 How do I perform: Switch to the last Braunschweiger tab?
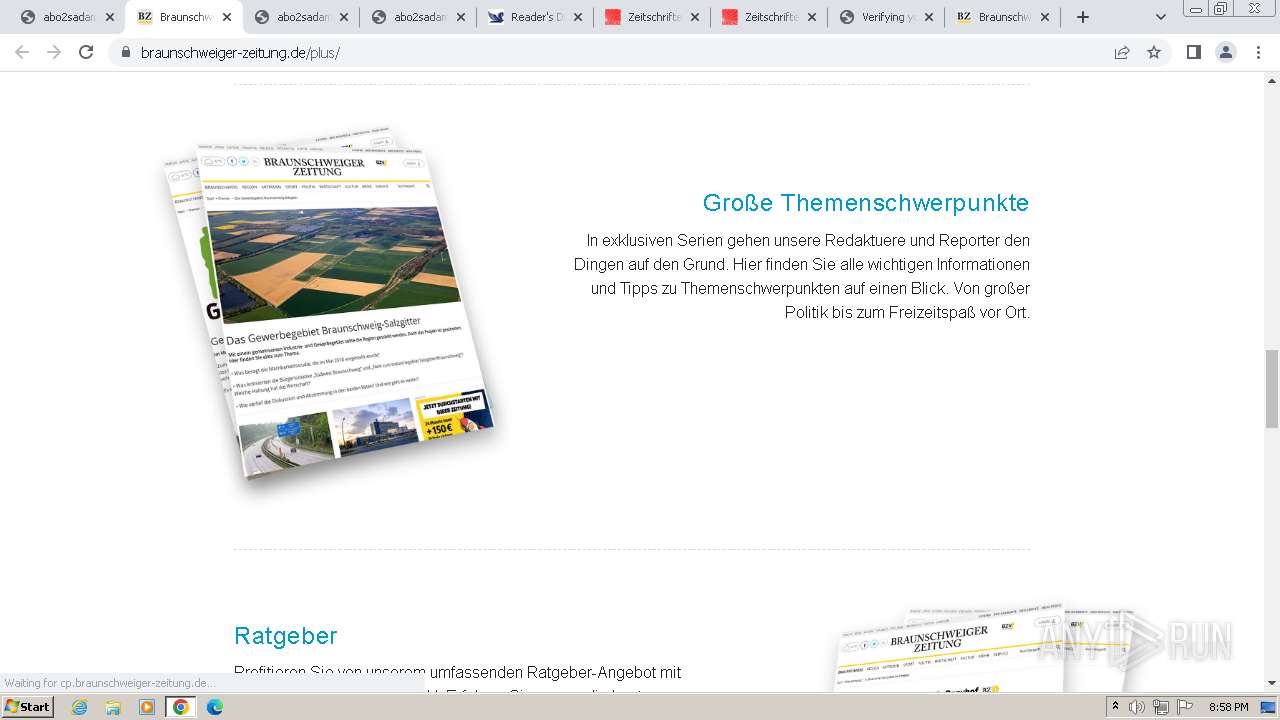tap(1003, 17)
